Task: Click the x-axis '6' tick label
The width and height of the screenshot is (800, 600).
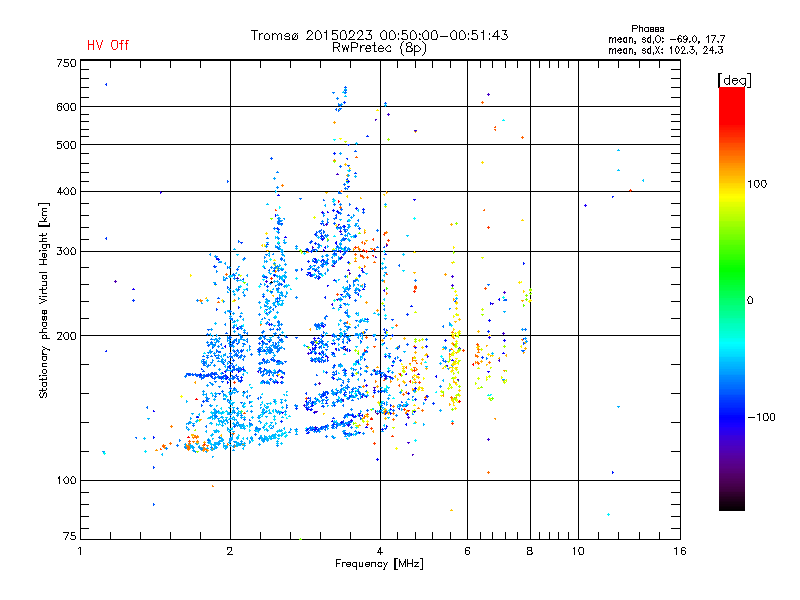Action: tap(467, 551)
